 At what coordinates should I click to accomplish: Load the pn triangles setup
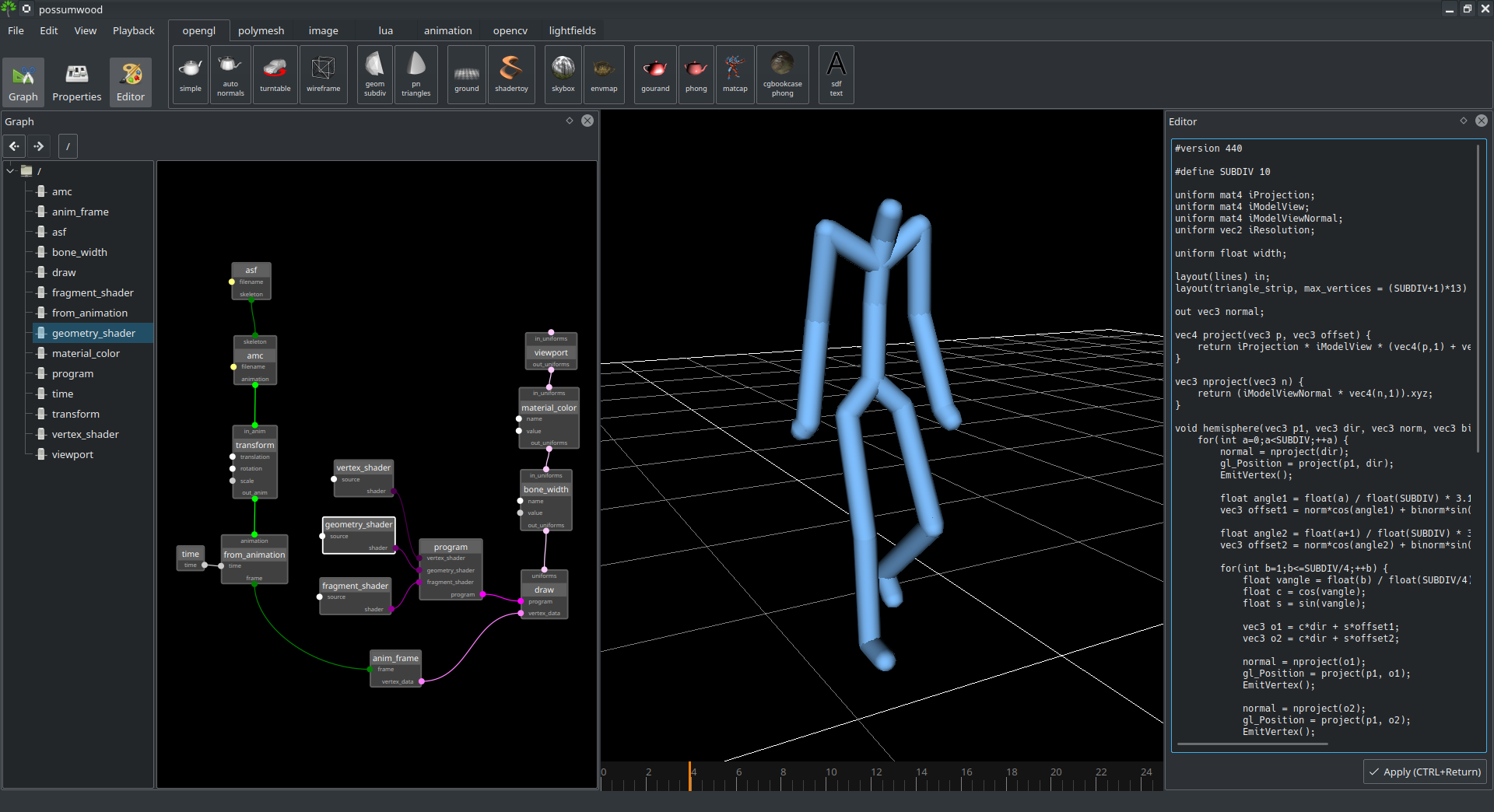pos(416,75)
